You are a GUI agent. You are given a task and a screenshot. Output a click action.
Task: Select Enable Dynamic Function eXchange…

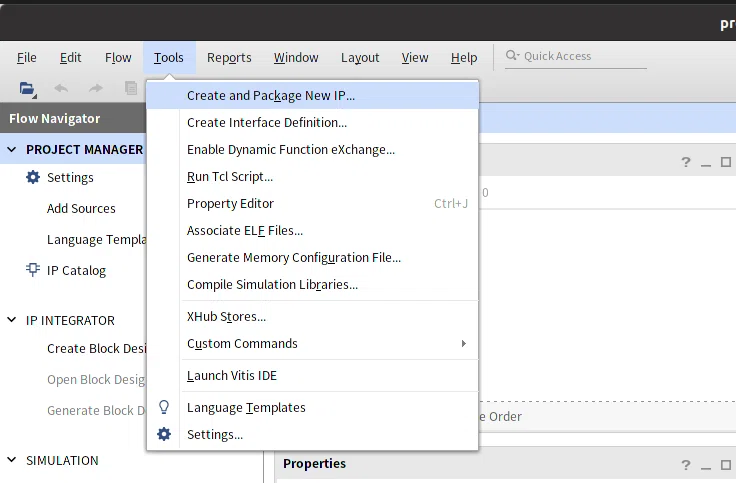[313, 149]
